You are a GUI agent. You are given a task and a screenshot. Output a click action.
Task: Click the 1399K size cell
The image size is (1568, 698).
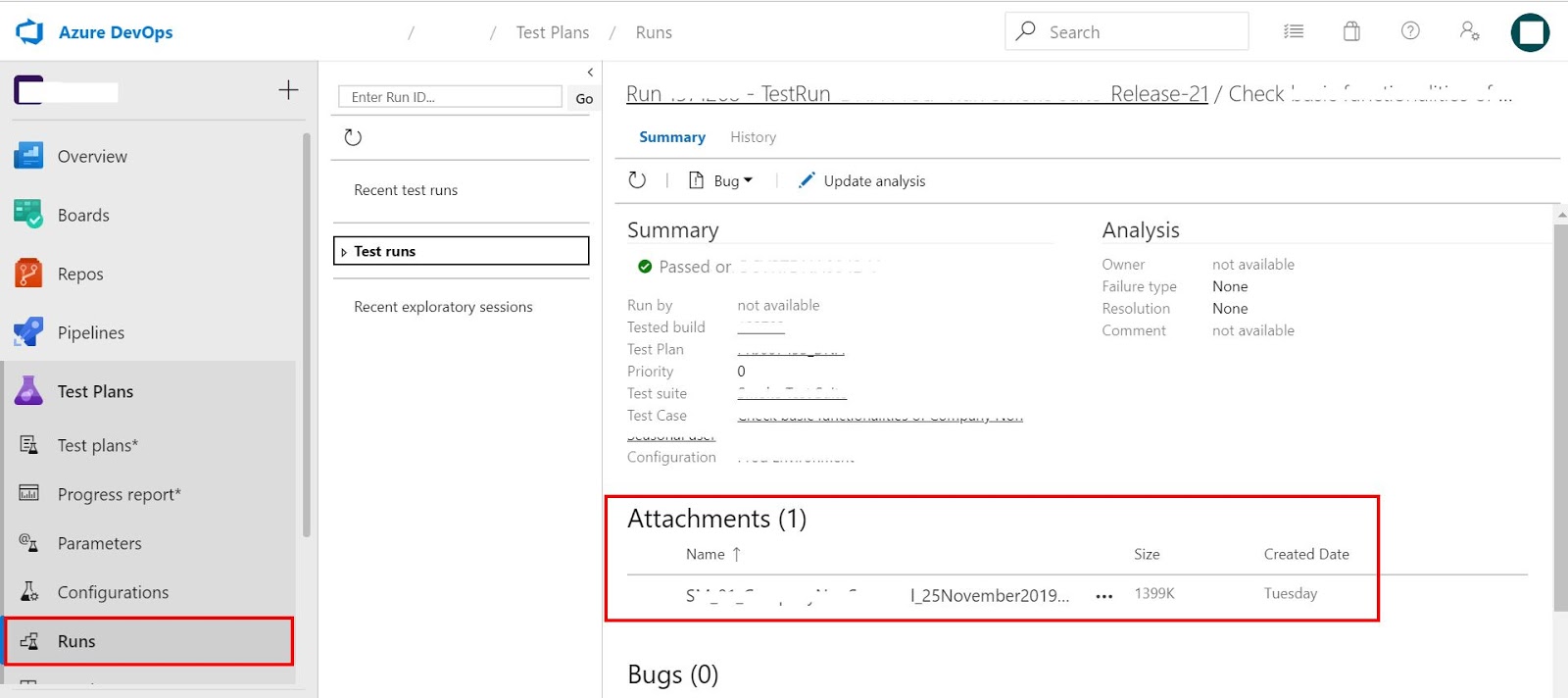pos(1154,593)
